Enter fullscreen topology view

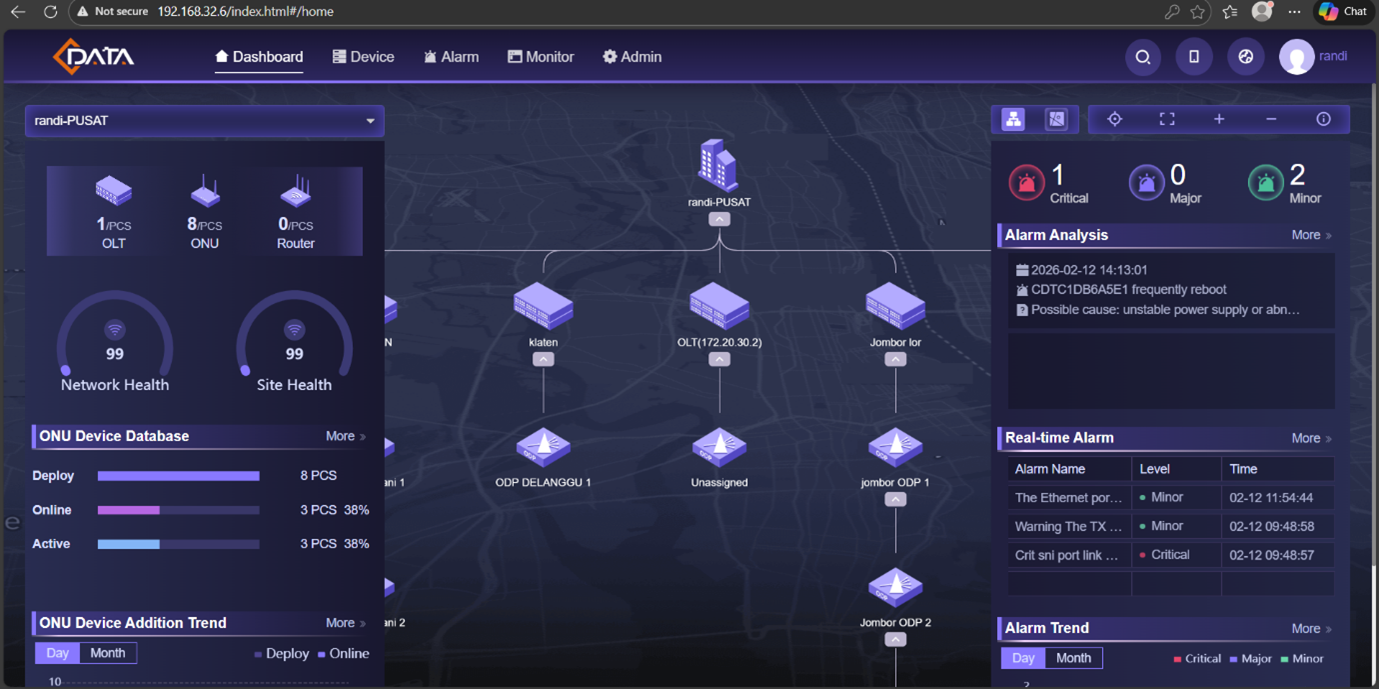(x=1166, y=120)
